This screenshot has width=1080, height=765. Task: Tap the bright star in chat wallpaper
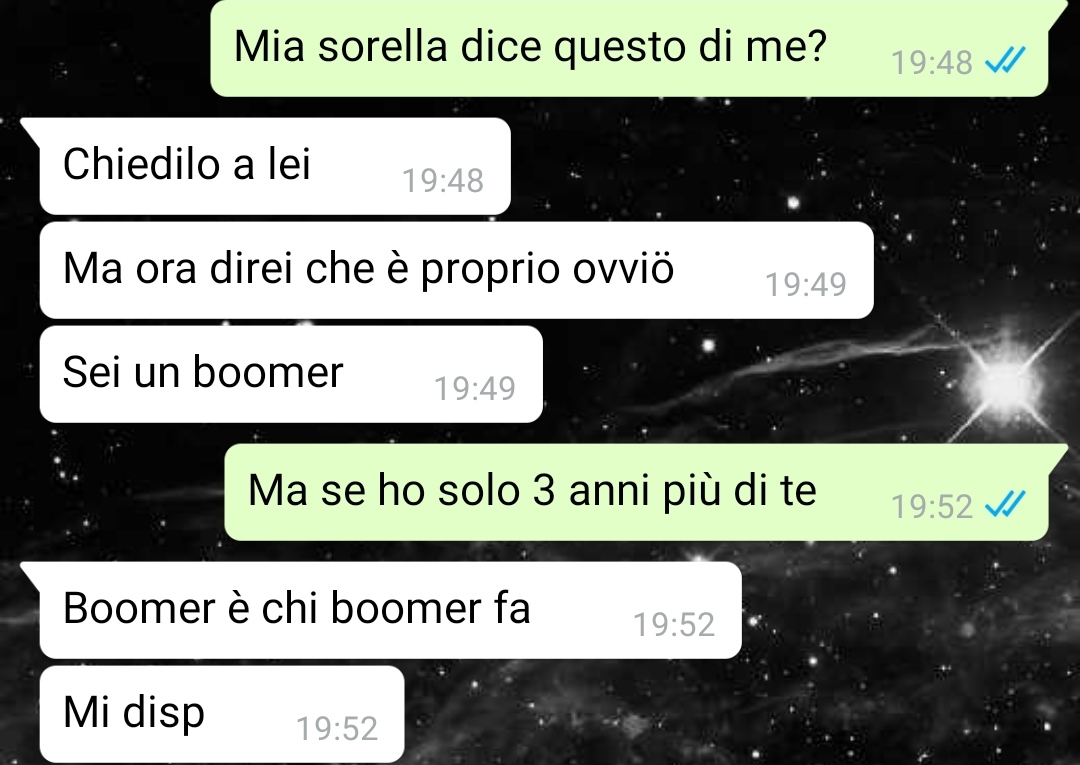tap(1004, 381)
